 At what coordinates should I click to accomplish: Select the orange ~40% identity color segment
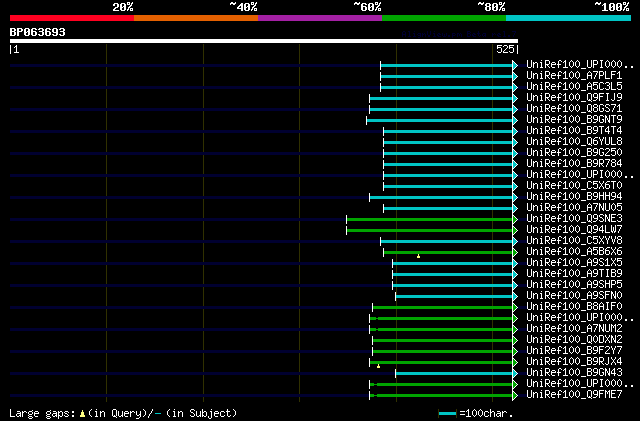196,18
